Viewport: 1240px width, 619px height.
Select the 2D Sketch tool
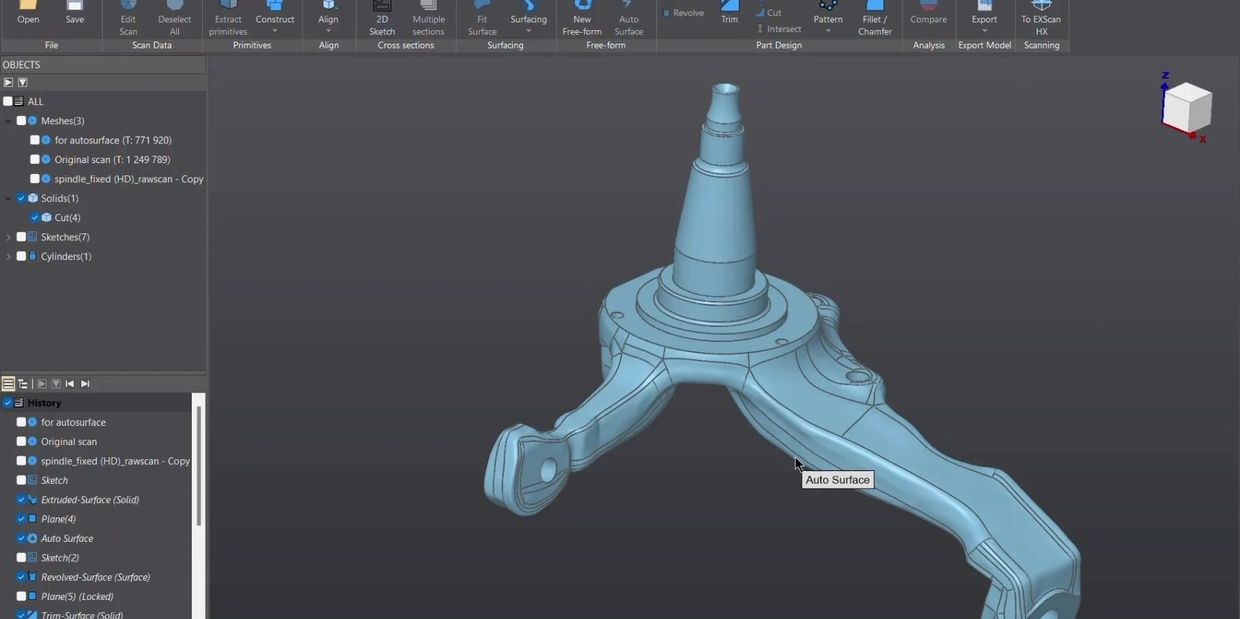click(x=382, y=18)
